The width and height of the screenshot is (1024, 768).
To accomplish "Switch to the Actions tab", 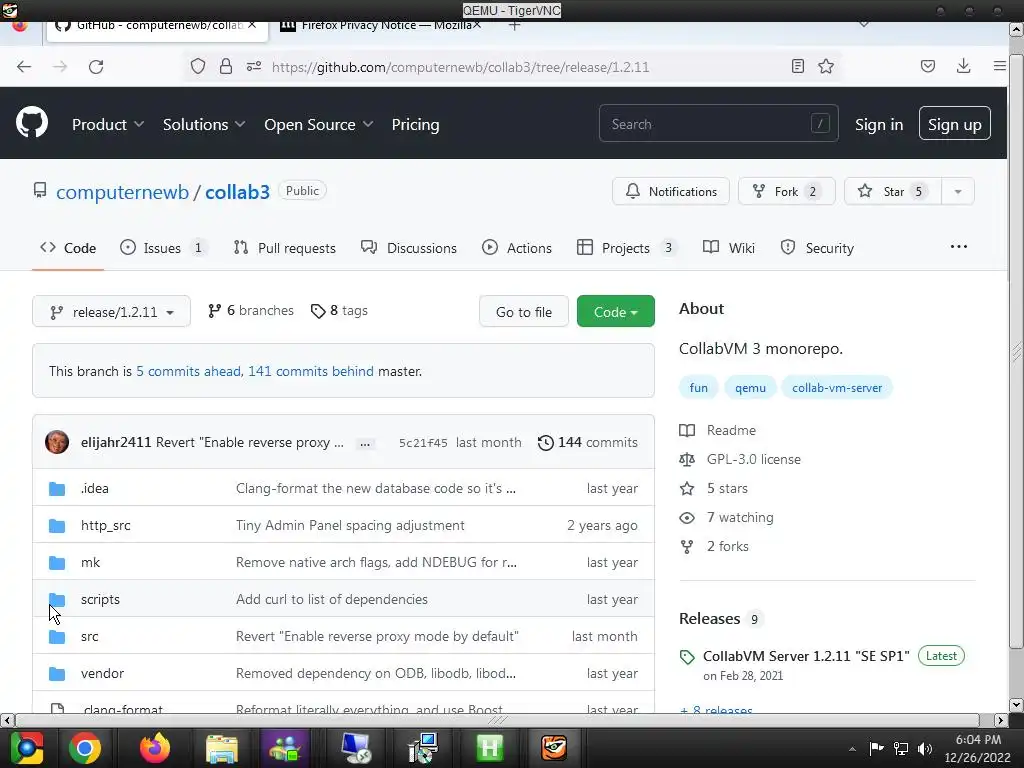I will [517, 248].
